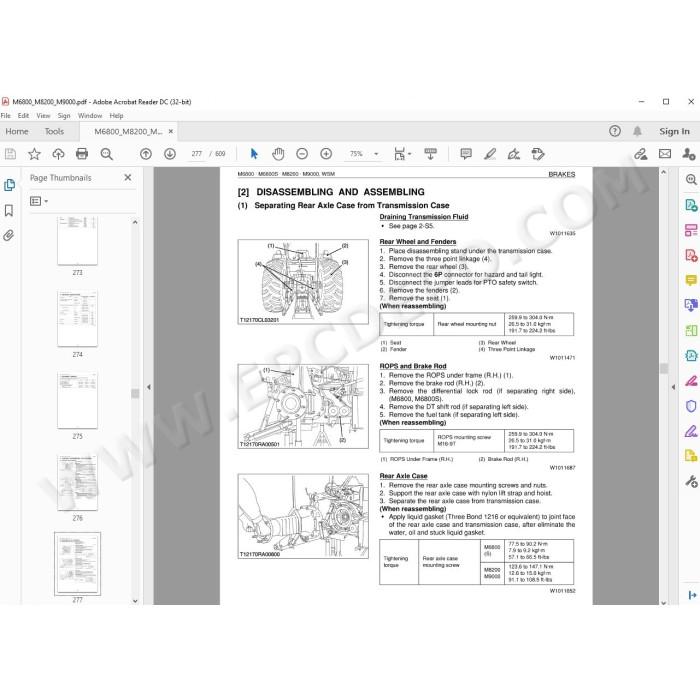Print the document with printer icon
700x700 pixels.
[x=82, y=154]
